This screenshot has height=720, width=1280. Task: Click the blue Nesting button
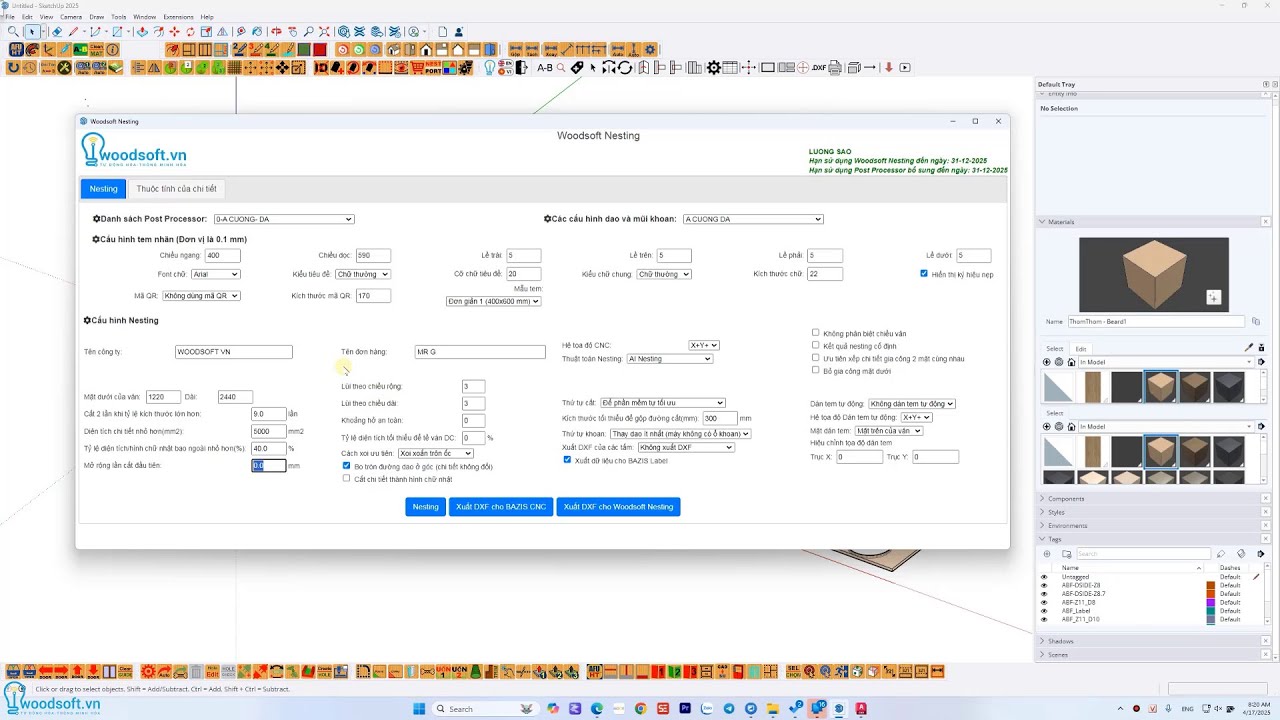[x=425, y=507]
